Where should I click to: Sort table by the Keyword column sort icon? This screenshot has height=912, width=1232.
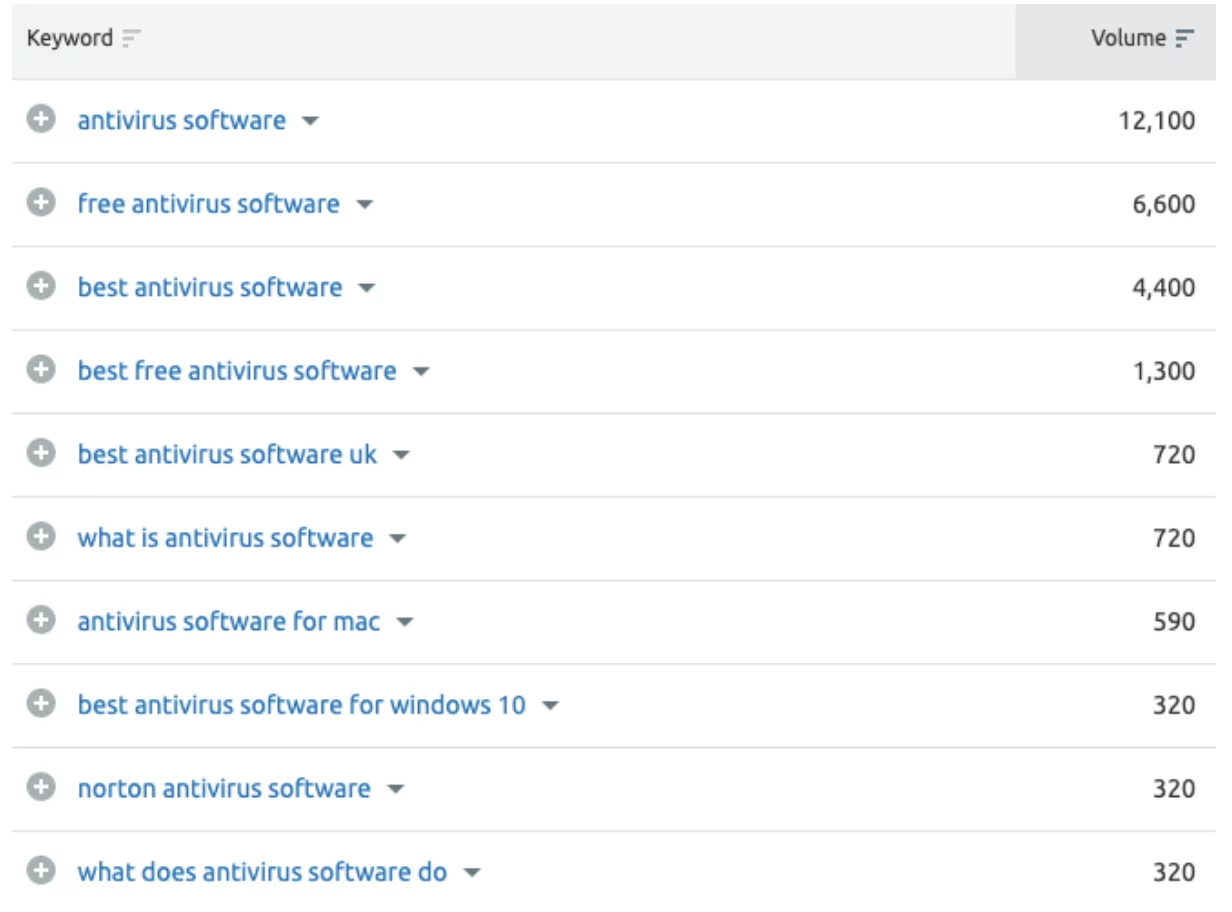click(x=131, y=39)
